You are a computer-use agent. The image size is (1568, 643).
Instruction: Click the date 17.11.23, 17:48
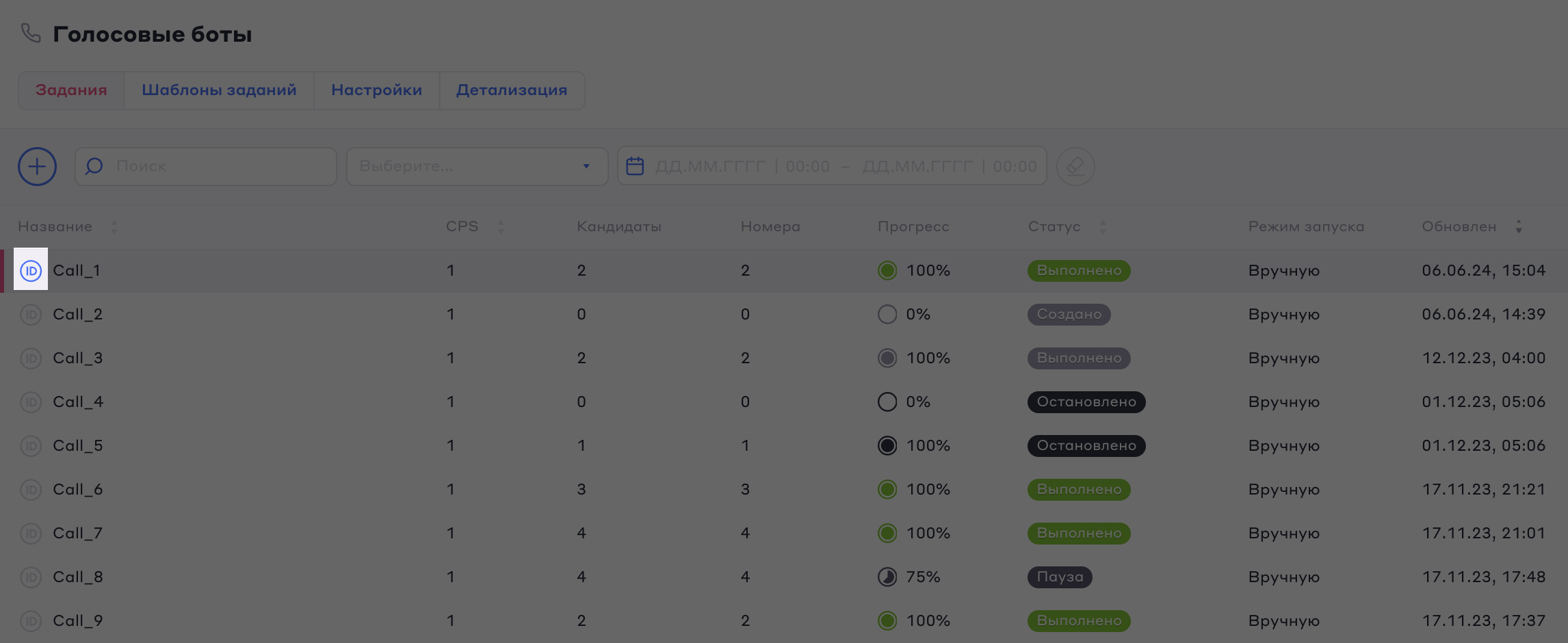click(1484, 577)
